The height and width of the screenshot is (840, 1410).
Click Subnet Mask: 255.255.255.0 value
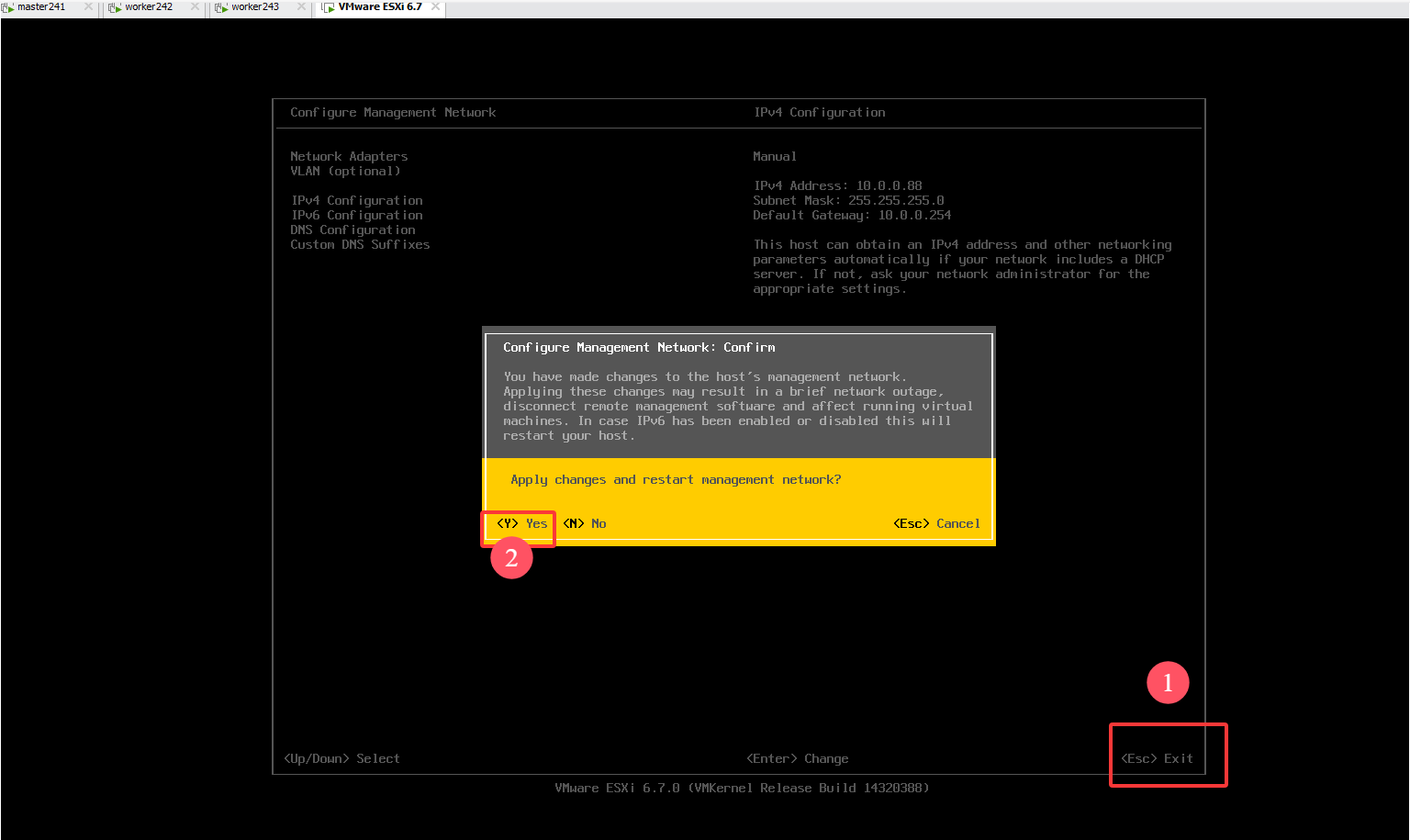(848, 200)
